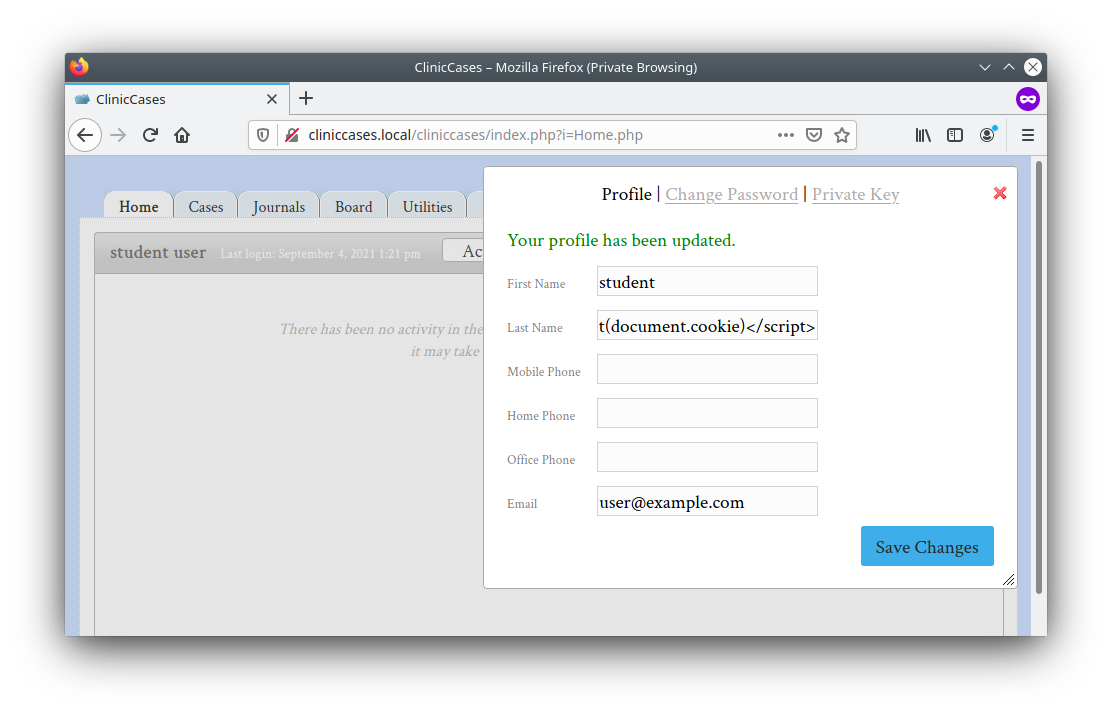Click the 'First Name' label

pos(536,284)
